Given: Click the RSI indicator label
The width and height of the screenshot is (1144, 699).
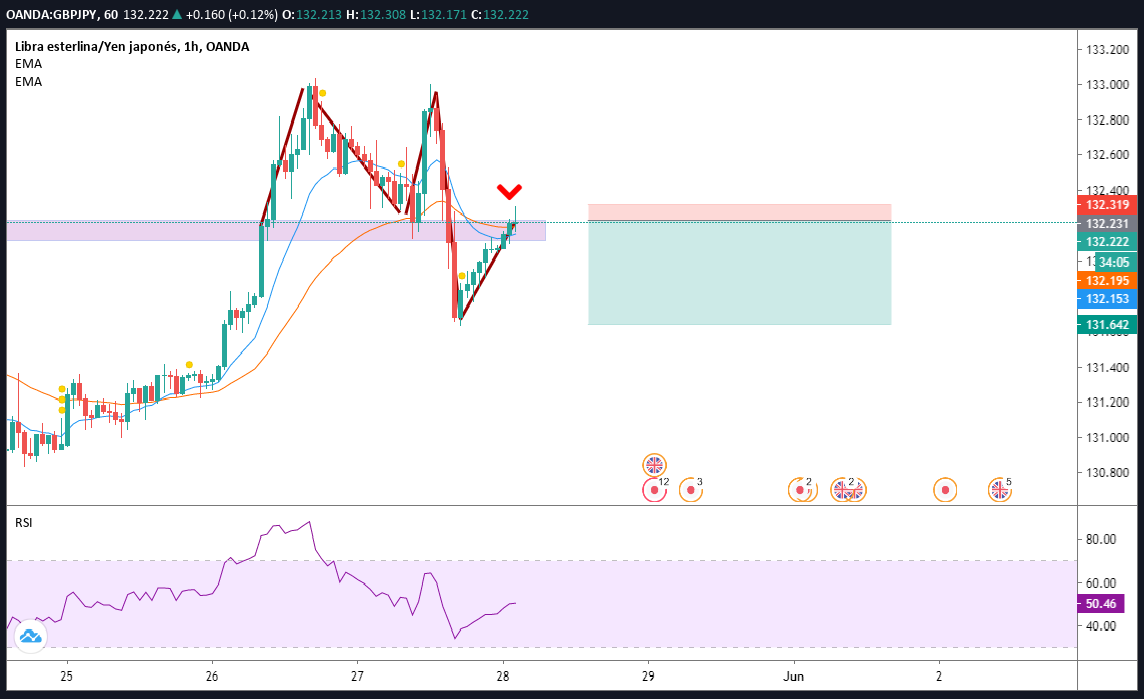Looking at the screenshot, I should [x=23, y=522].
